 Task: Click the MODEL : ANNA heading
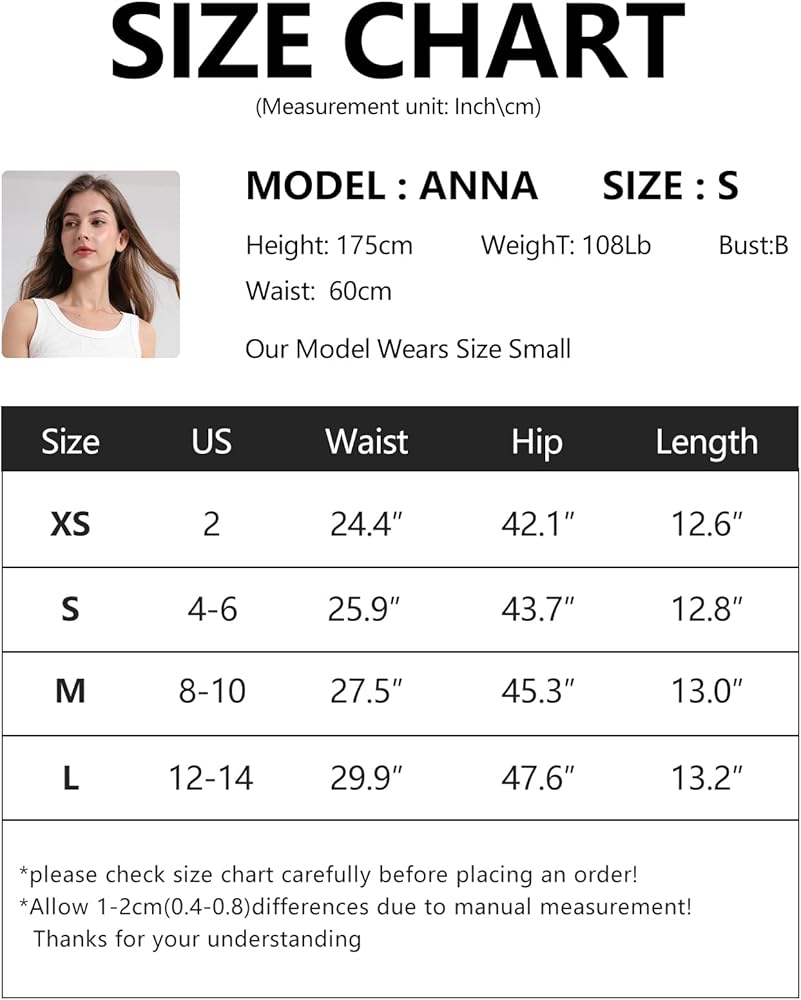click(x=391, y=186)
